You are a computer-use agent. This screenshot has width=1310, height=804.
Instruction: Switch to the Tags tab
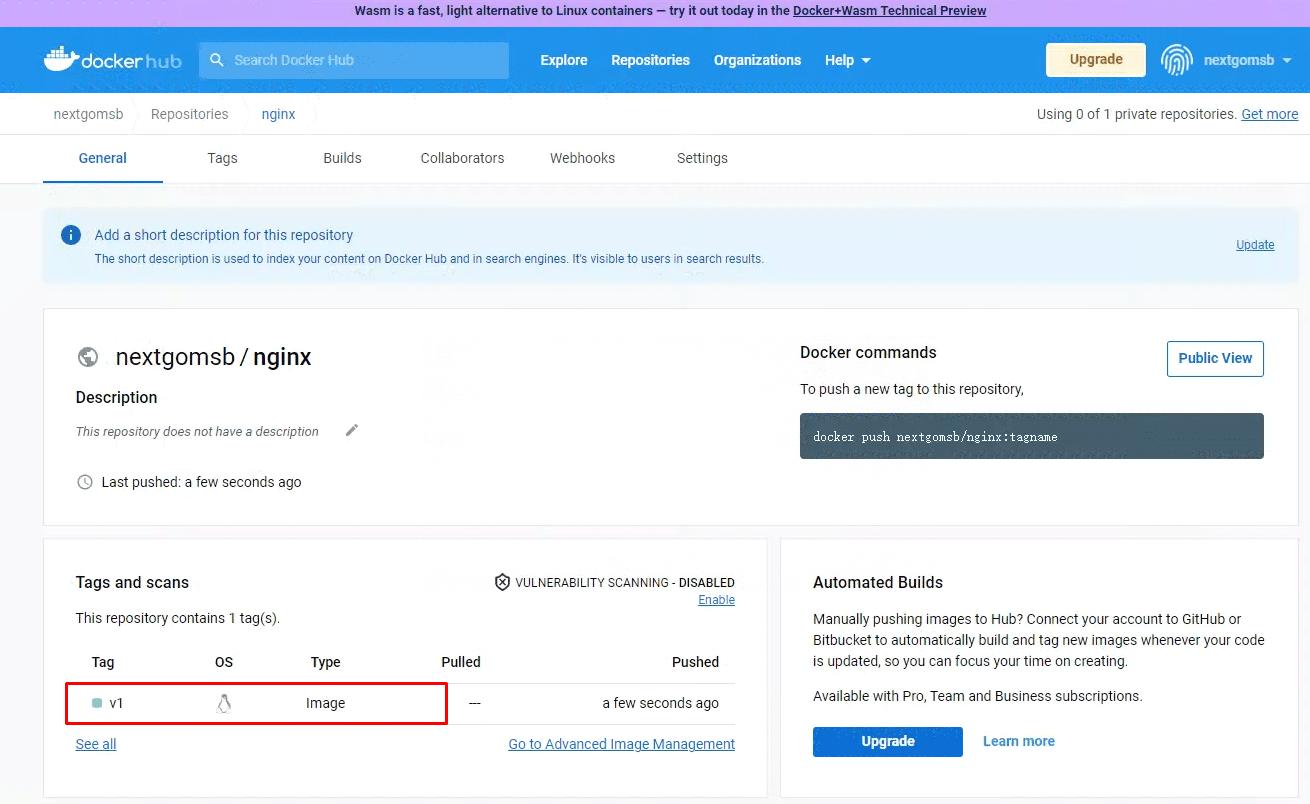click(222, 158)
